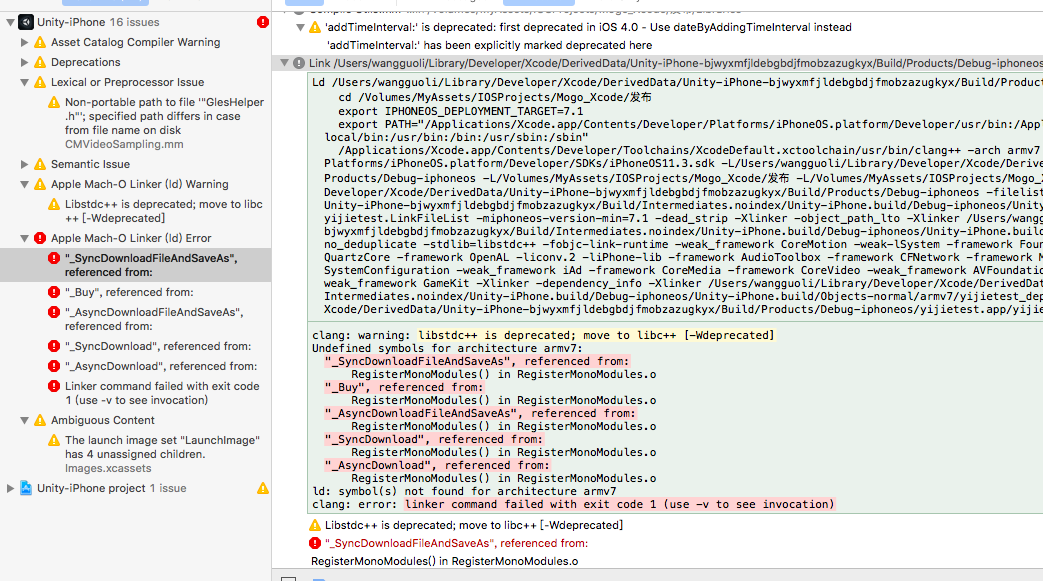Click error icon of Linker command failed issue
The image size is (1043, 581).
tap(54, 386)
